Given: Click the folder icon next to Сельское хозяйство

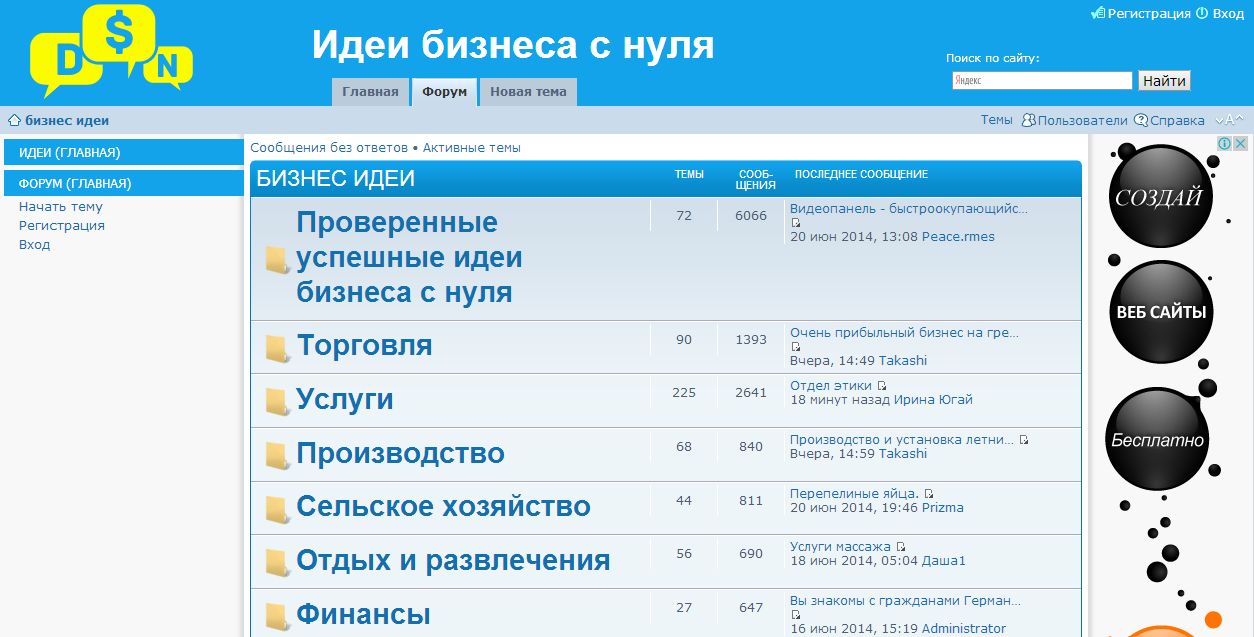Looking at the screenshot, I should click(277, 509).
